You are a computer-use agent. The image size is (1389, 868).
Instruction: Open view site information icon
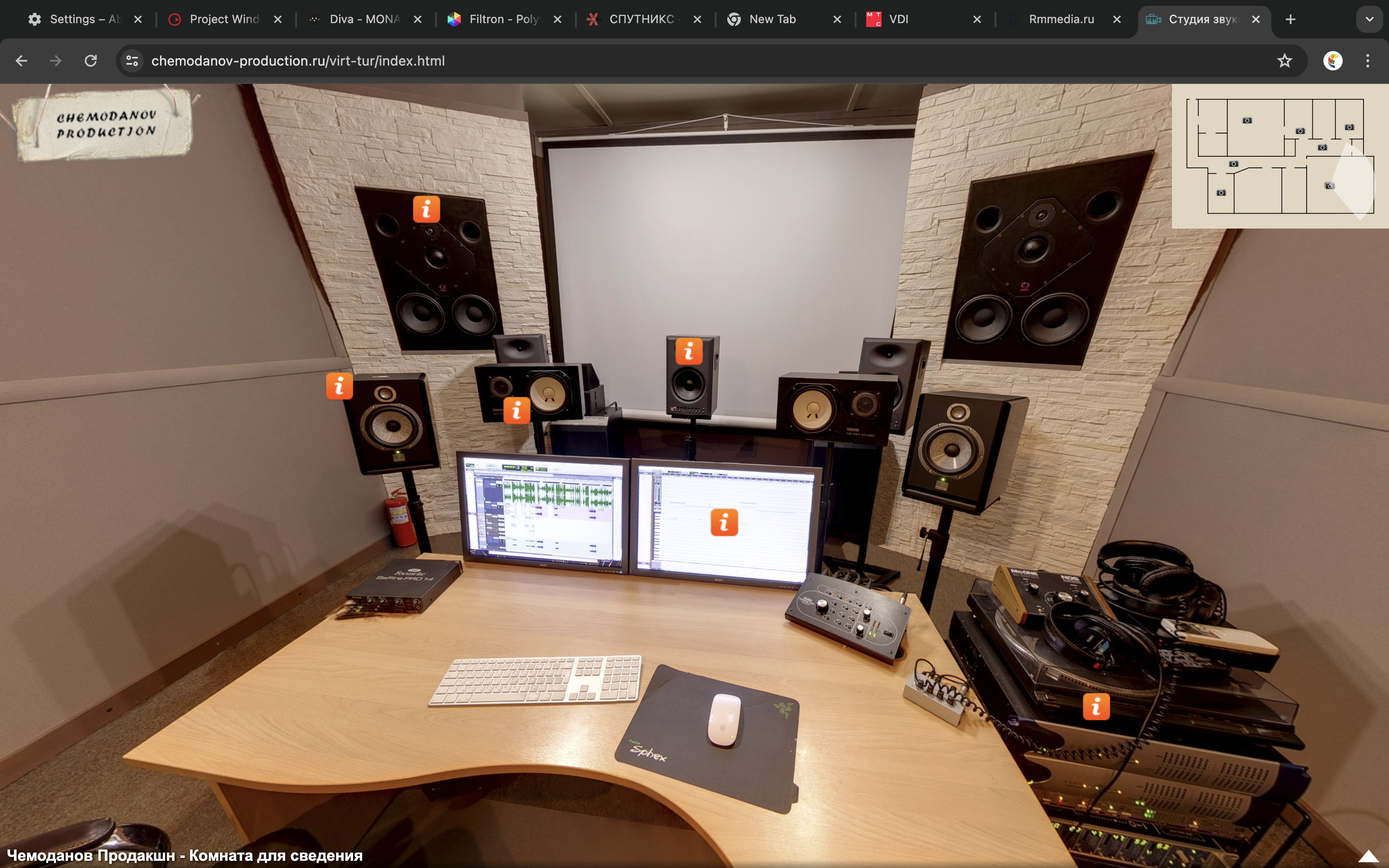tap(132, 61)
